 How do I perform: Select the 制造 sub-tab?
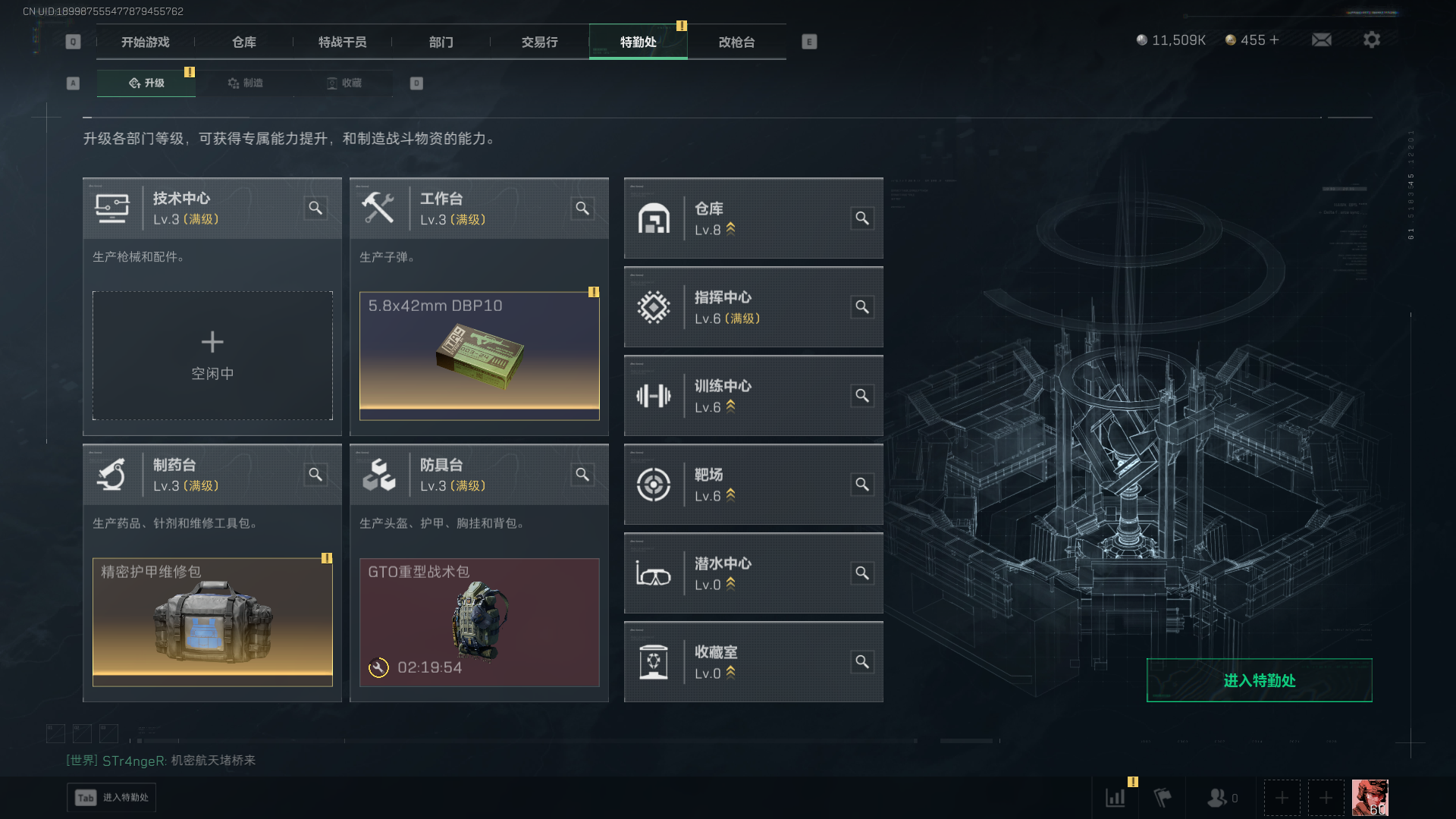[245, 83]
